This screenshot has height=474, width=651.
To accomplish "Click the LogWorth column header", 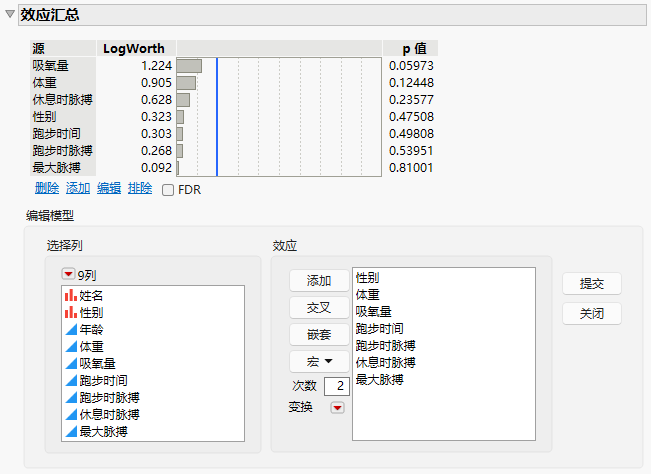I will [x=134, y=49].
